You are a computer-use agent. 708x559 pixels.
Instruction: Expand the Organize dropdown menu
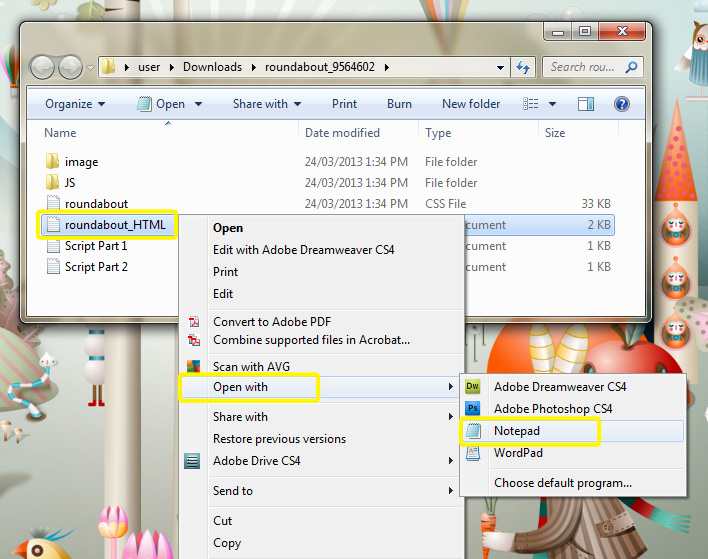point(75,104)
